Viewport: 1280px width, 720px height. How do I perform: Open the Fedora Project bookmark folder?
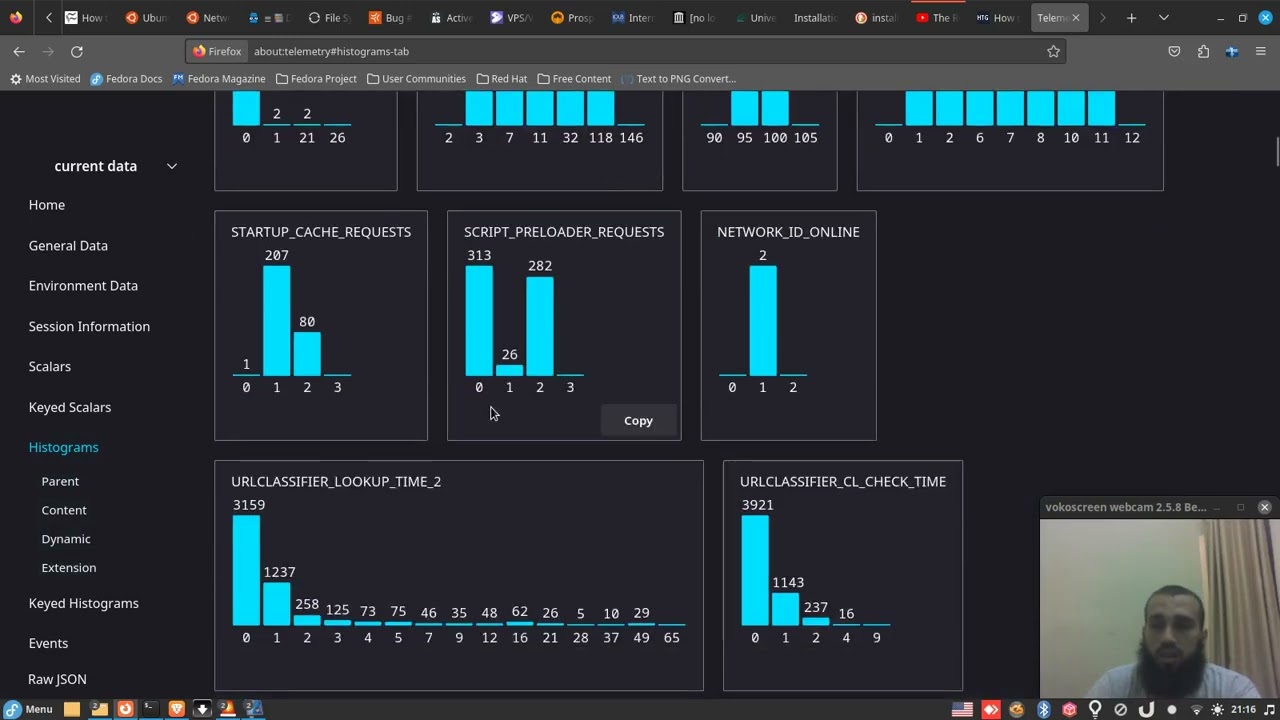[316, 78]
